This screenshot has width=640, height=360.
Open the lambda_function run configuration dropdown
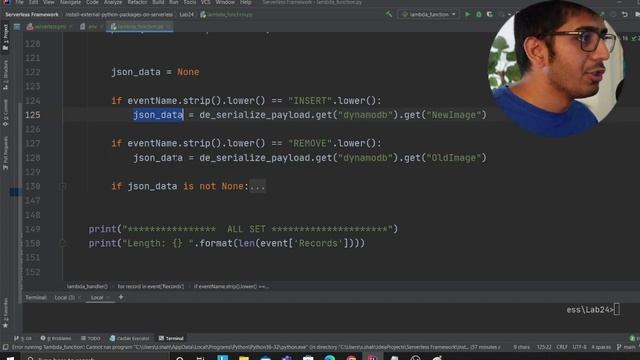point(429,14)
